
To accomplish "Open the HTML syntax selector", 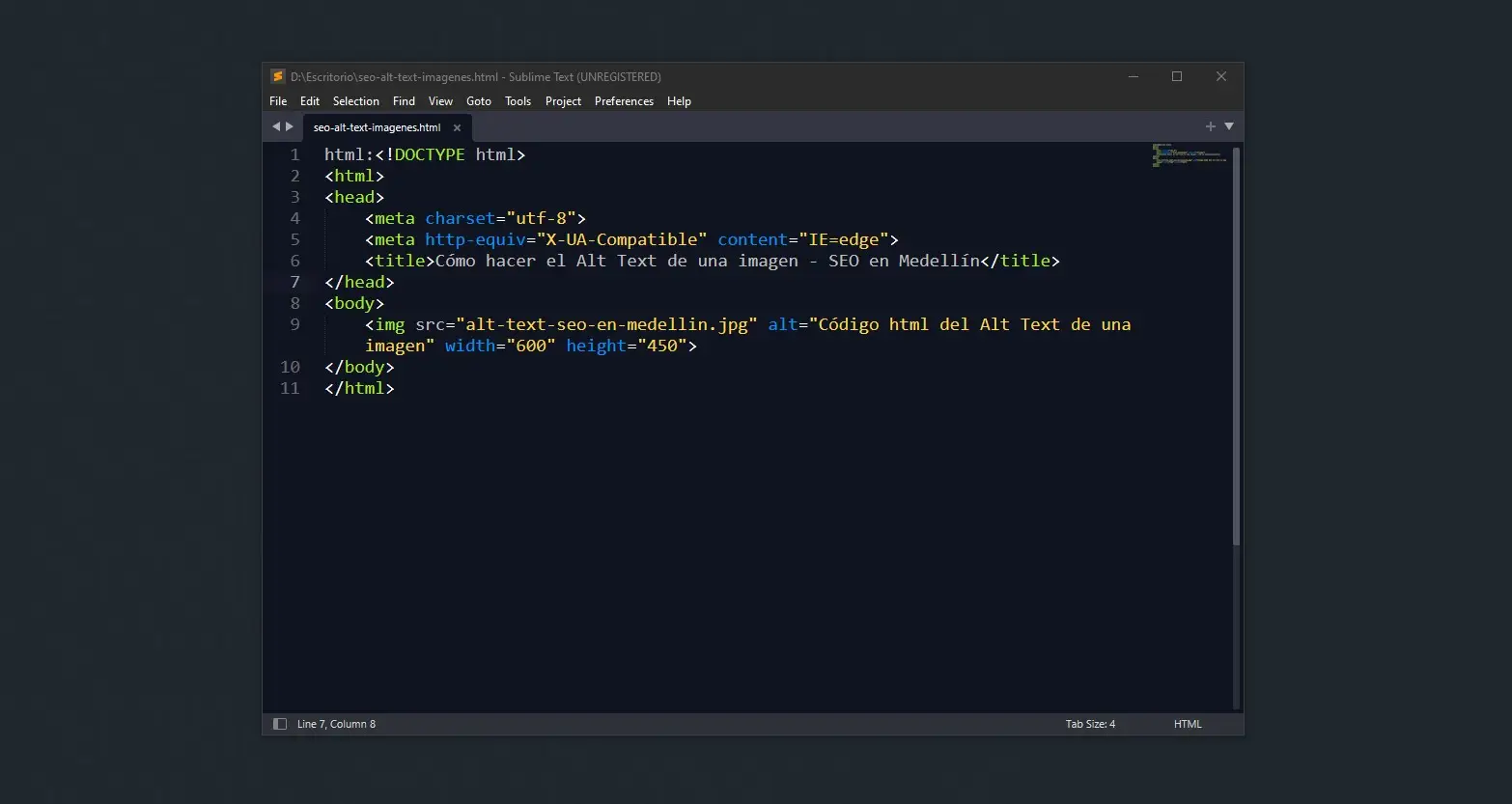I will pos(1187,723).
